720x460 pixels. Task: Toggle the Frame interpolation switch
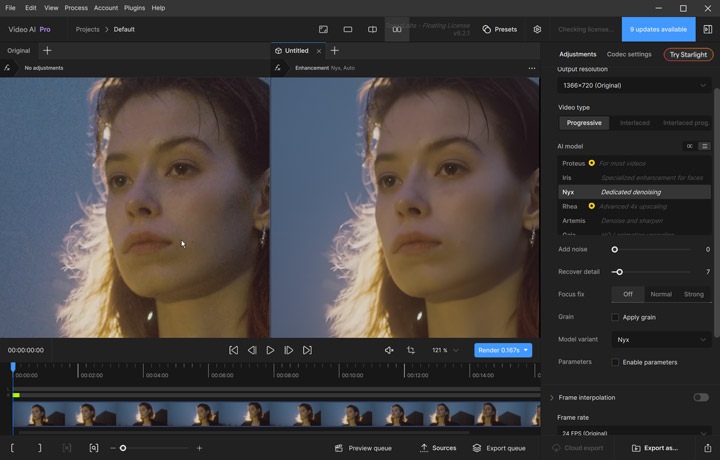click(701, 398)
